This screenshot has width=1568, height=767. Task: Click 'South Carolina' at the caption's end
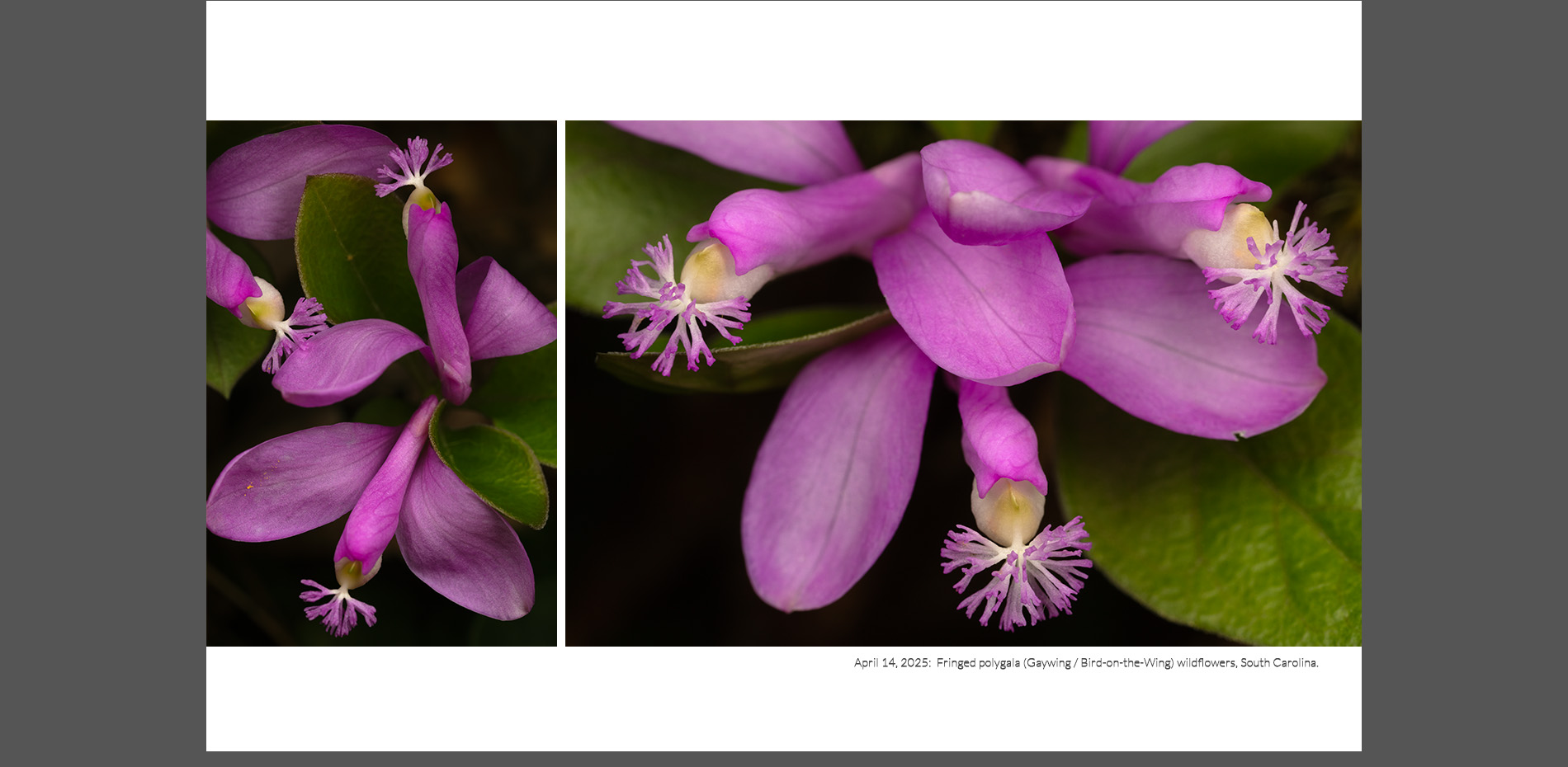1278,662
